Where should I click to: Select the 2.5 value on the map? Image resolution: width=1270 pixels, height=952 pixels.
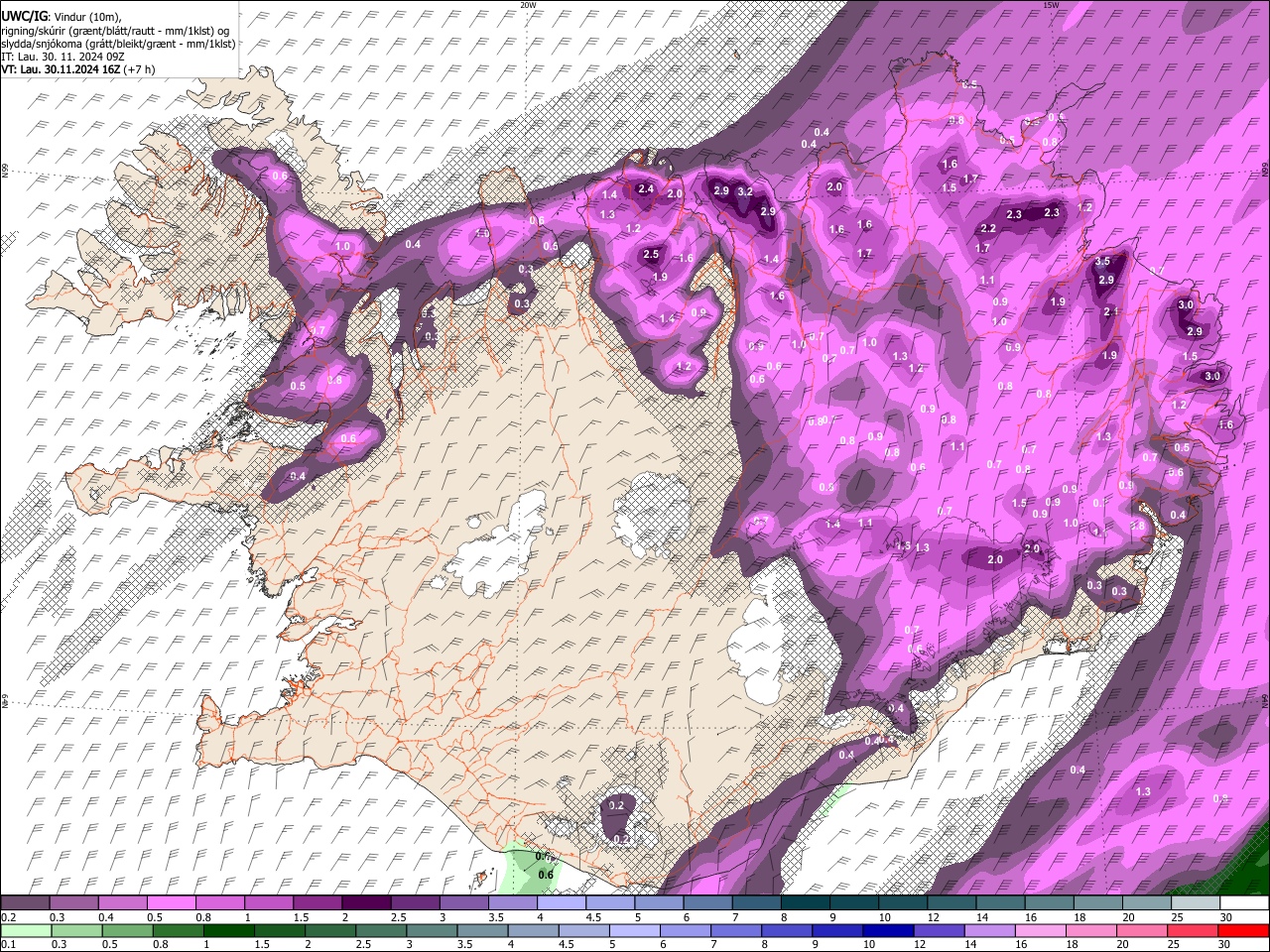coord(651,255)
